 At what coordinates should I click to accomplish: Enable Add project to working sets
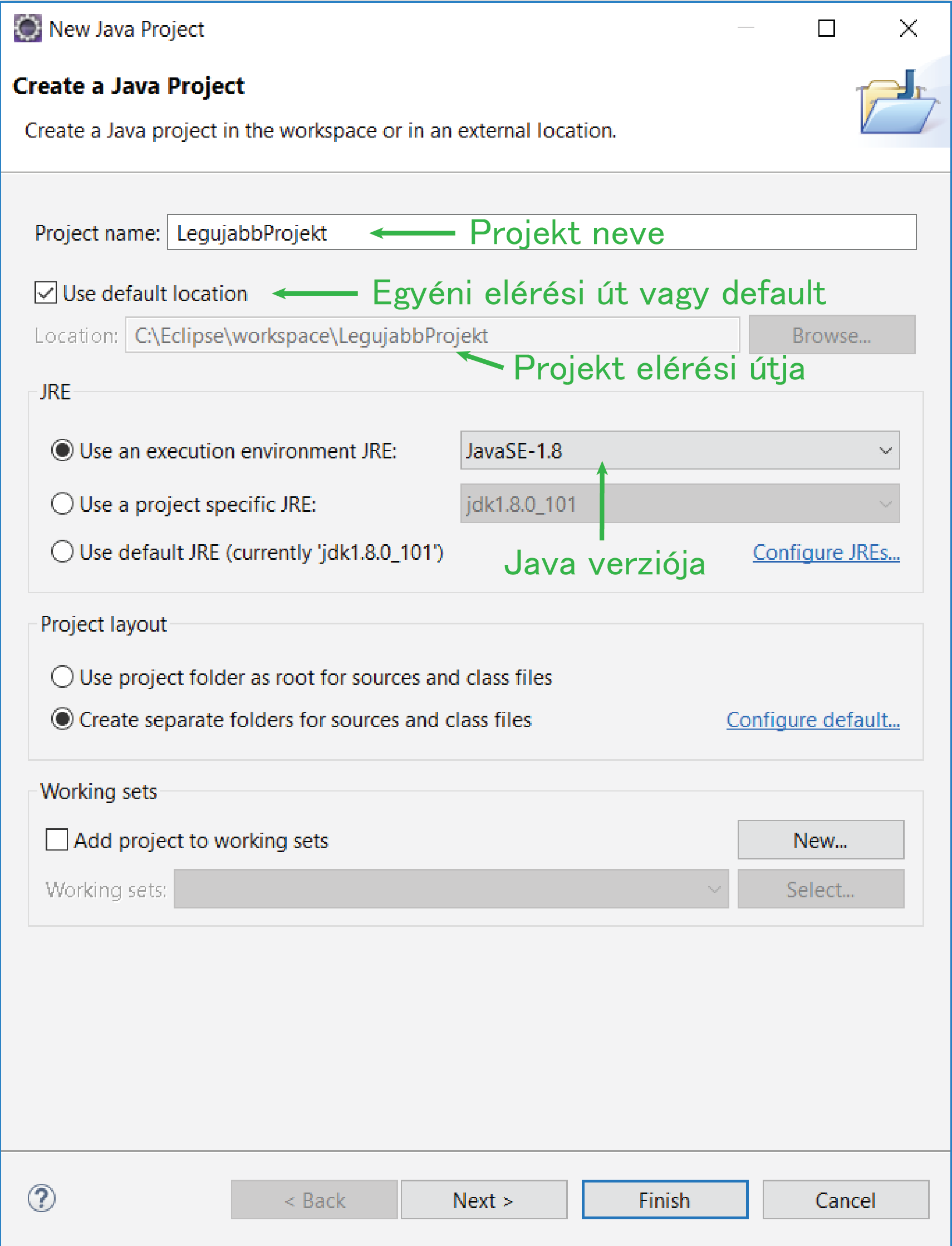click(57, 839)
